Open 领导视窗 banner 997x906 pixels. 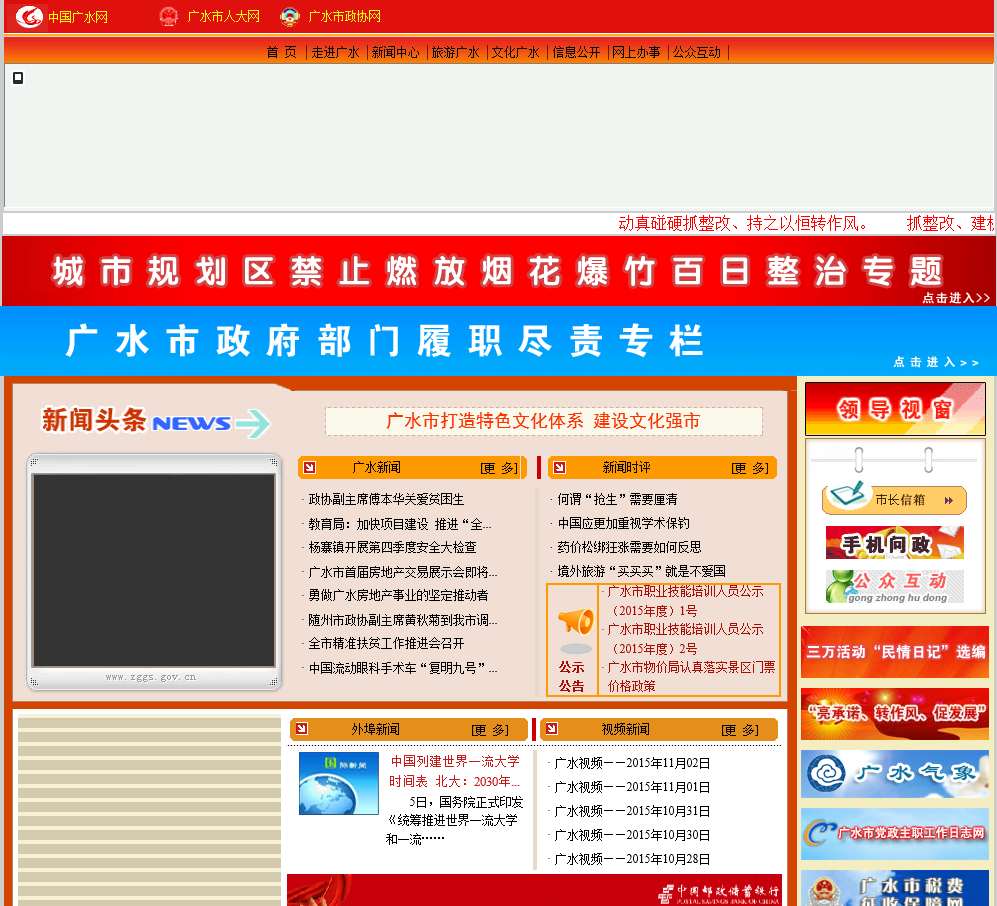[895, 409]
